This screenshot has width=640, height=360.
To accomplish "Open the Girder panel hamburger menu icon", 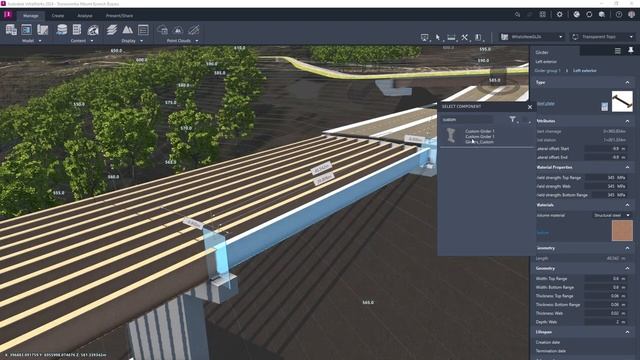I will coord(618,51).
